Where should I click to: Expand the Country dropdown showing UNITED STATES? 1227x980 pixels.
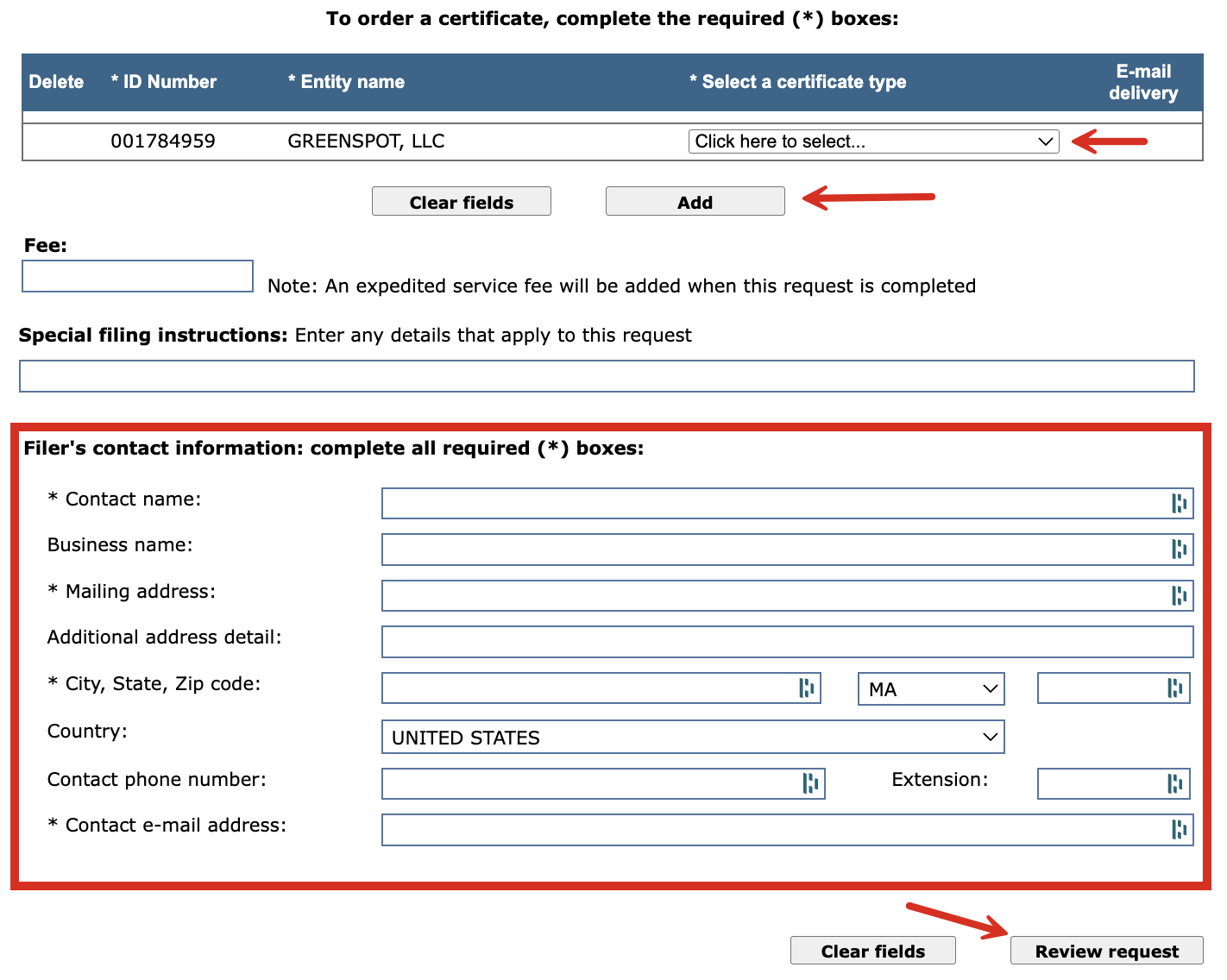pos(693,737)
